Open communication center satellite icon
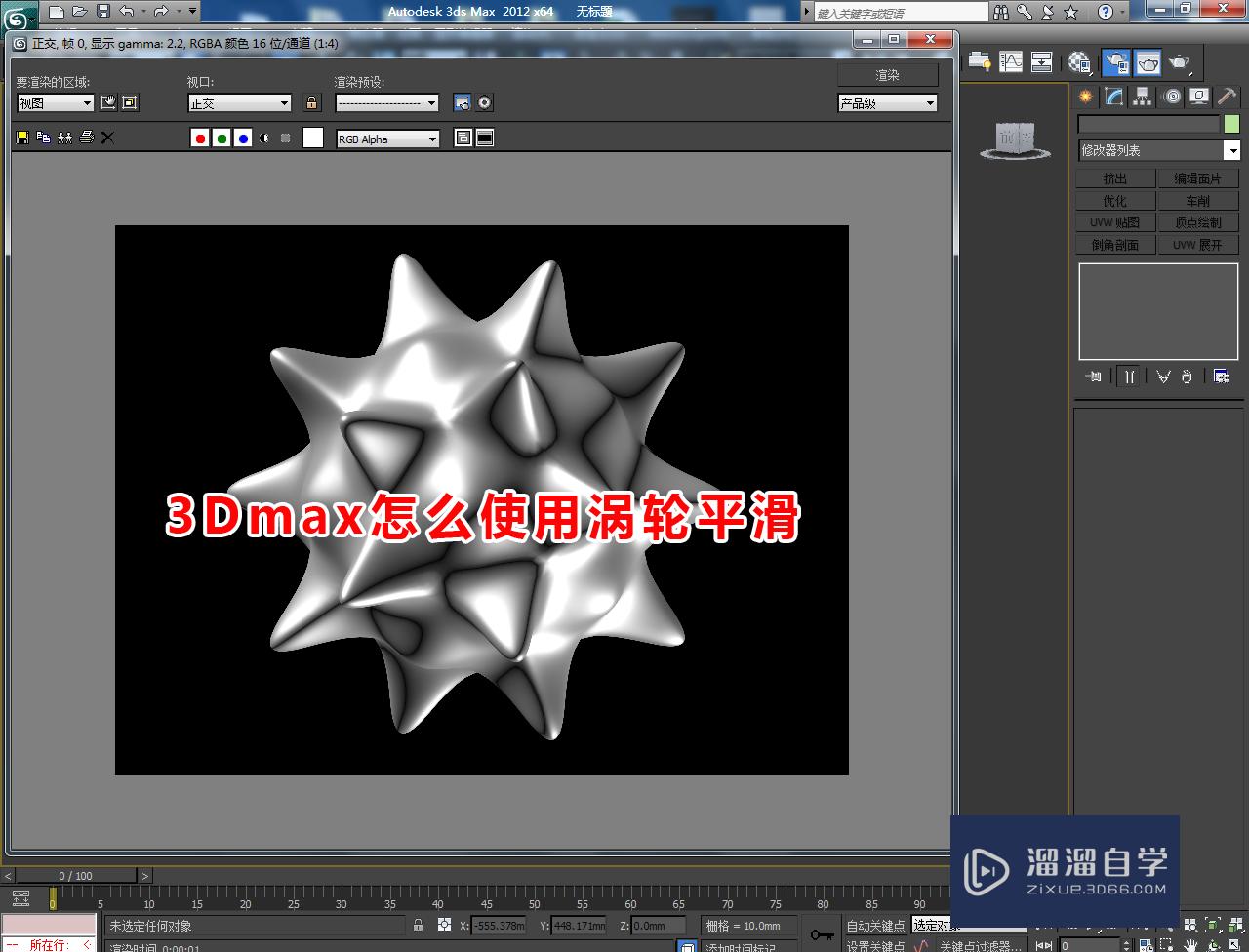 point(1048,12)
